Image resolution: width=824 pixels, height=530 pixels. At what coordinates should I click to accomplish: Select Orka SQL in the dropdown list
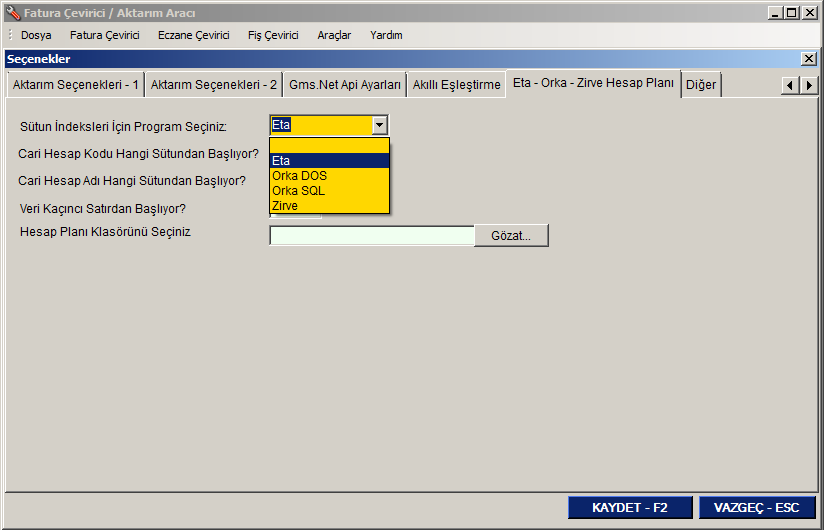[x=329, y=191]
